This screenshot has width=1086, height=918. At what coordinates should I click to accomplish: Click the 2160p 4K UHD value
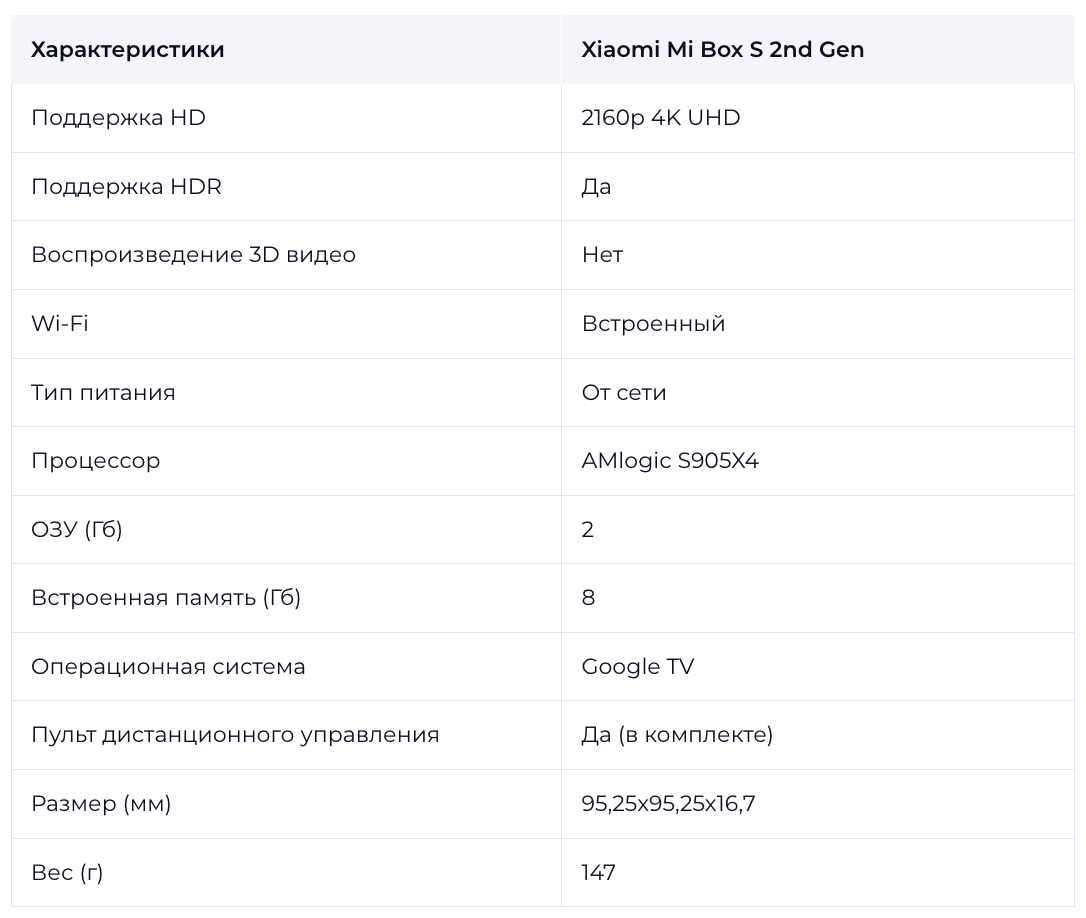pos(661,118)
